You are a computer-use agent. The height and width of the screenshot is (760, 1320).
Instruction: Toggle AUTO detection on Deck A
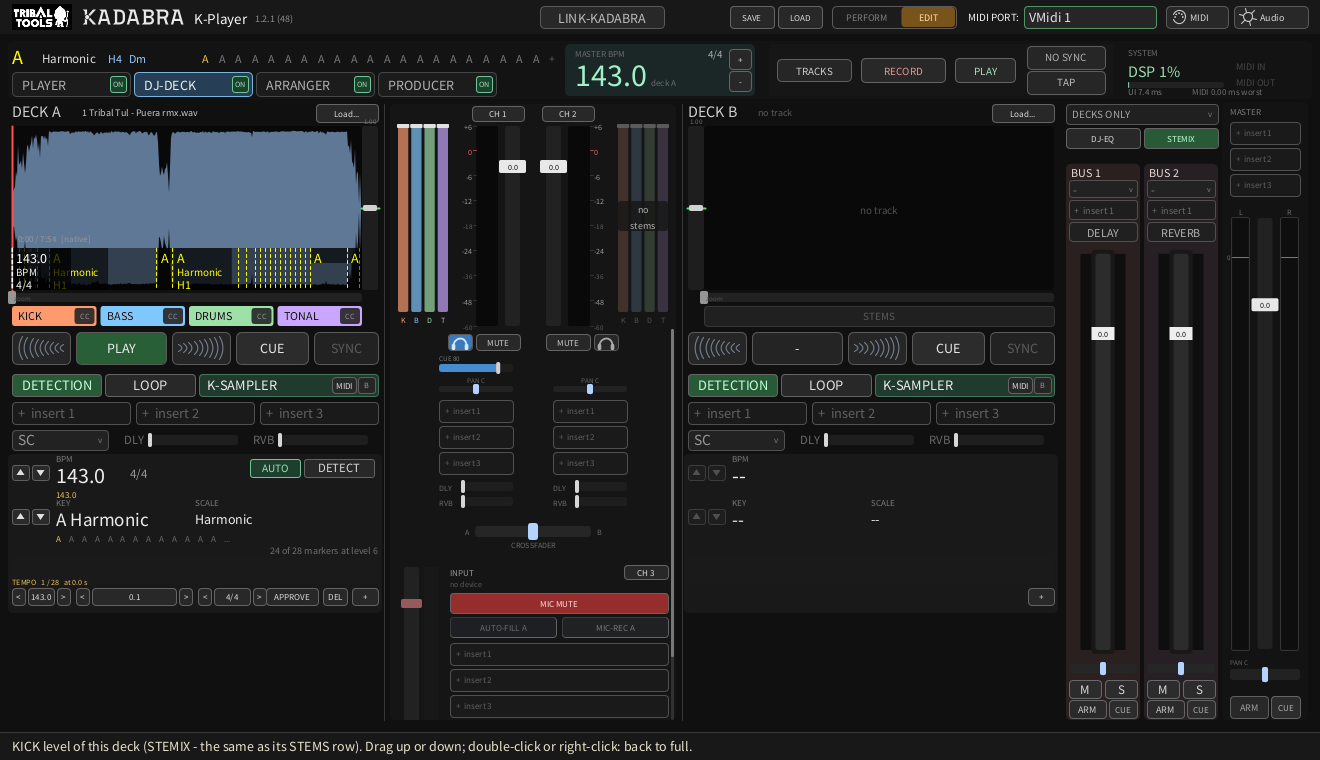point(275,468)
